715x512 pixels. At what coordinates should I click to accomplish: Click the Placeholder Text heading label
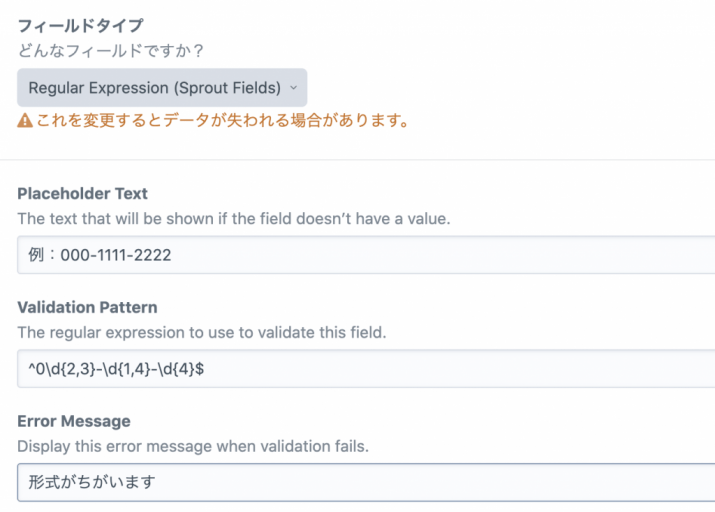coord(83,193)
